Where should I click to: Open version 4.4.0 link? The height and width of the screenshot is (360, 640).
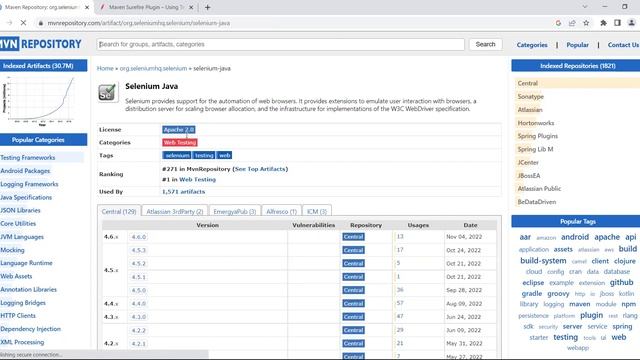point(139,304)
